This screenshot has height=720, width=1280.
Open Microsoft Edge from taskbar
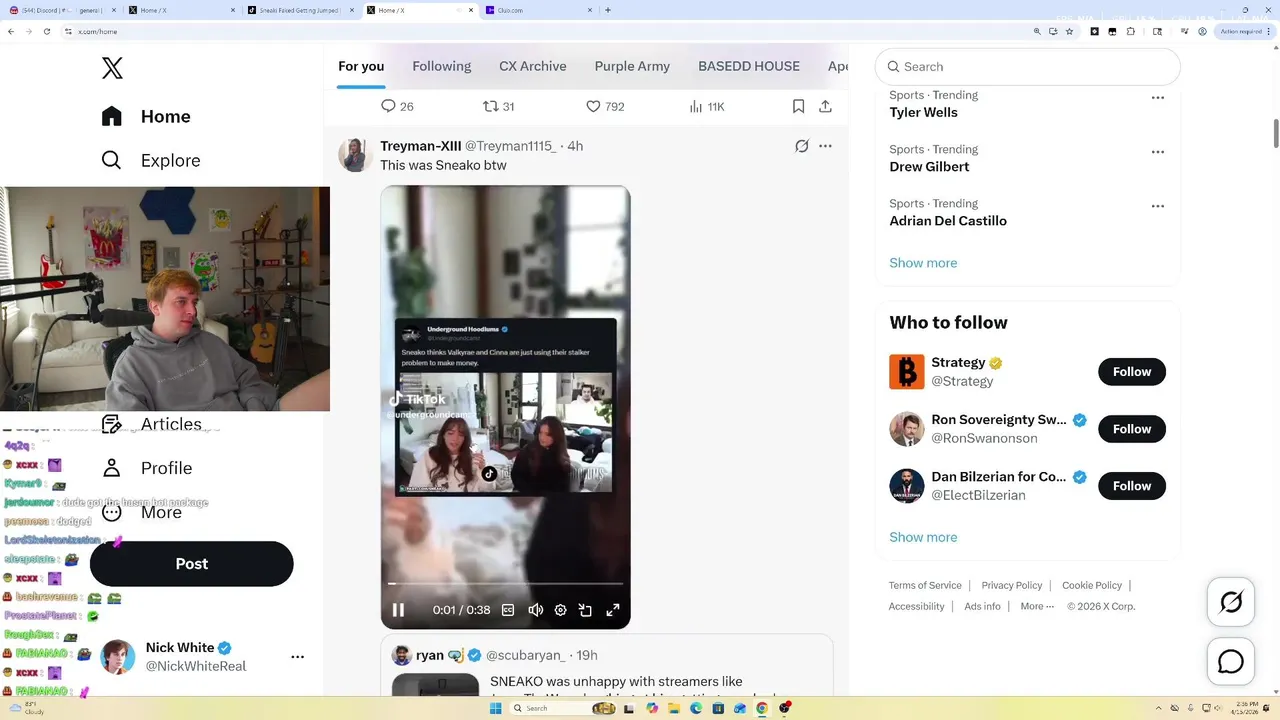pos(697,708)
